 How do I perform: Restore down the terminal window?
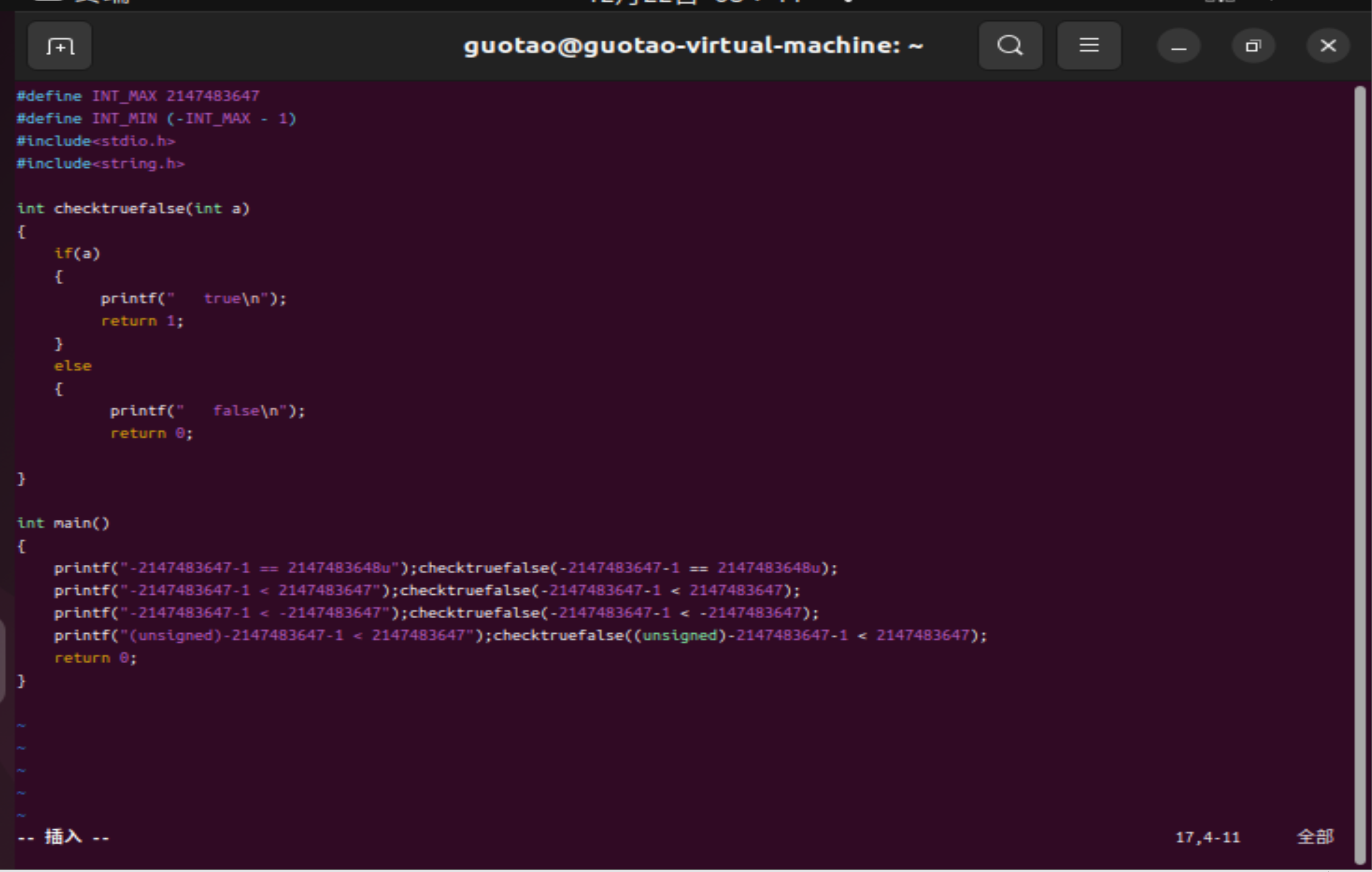pyautogui.click(x=1253, y=46)
